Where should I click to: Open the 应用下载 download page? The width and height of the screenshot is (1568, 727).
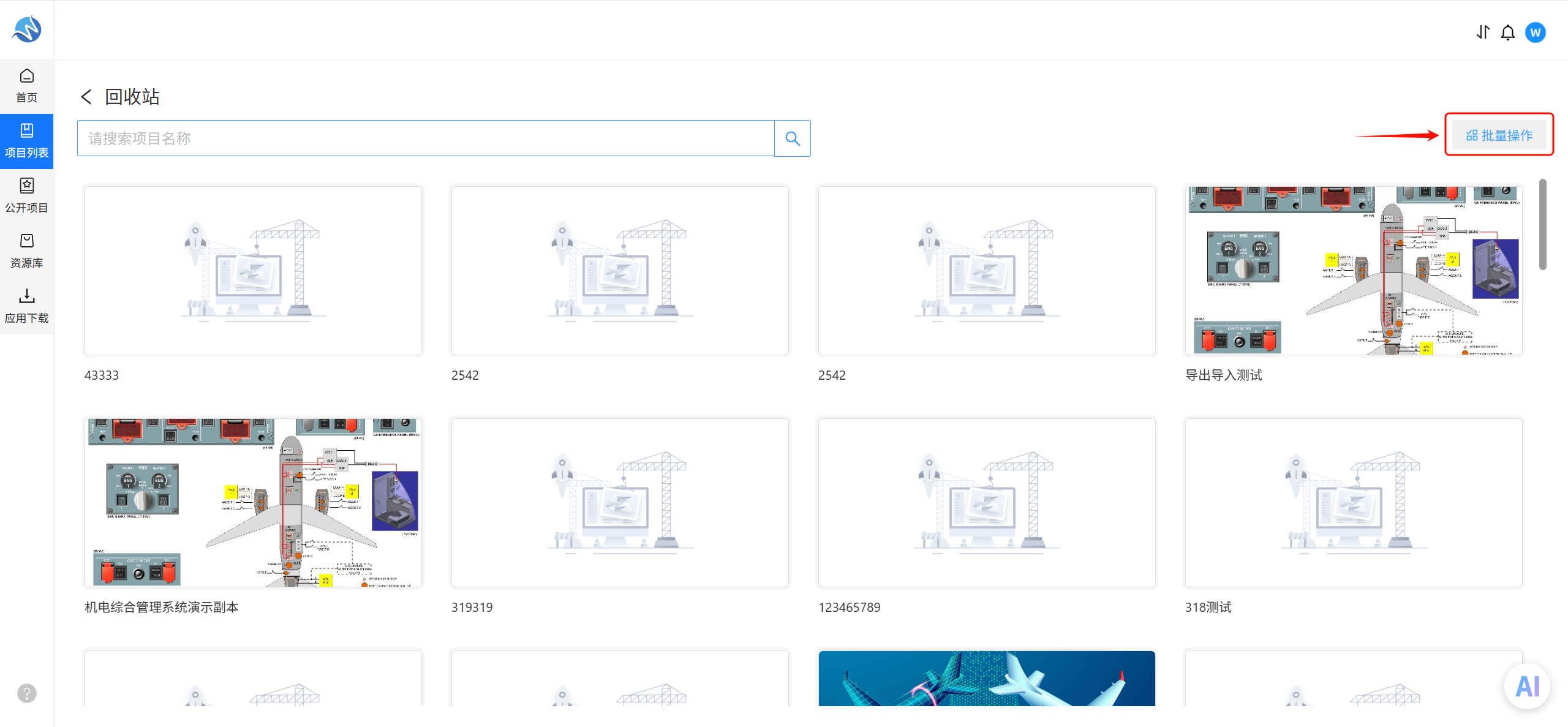(26, 306)
